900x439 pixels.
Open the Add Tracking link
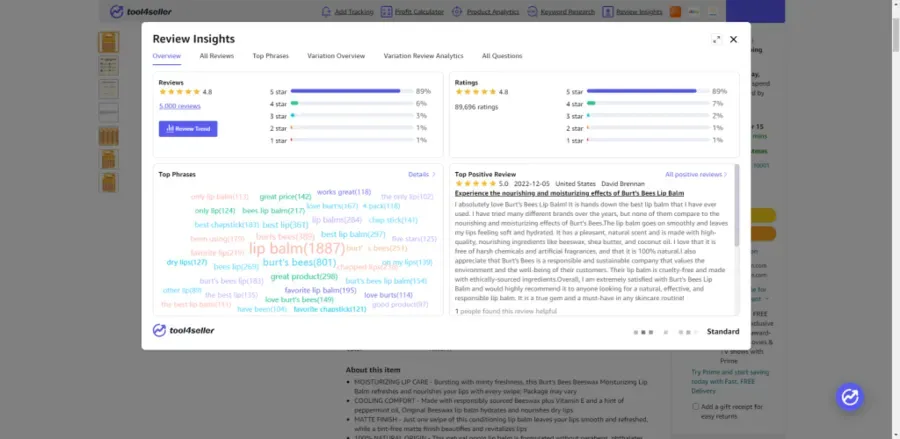(x=354, y=11)
